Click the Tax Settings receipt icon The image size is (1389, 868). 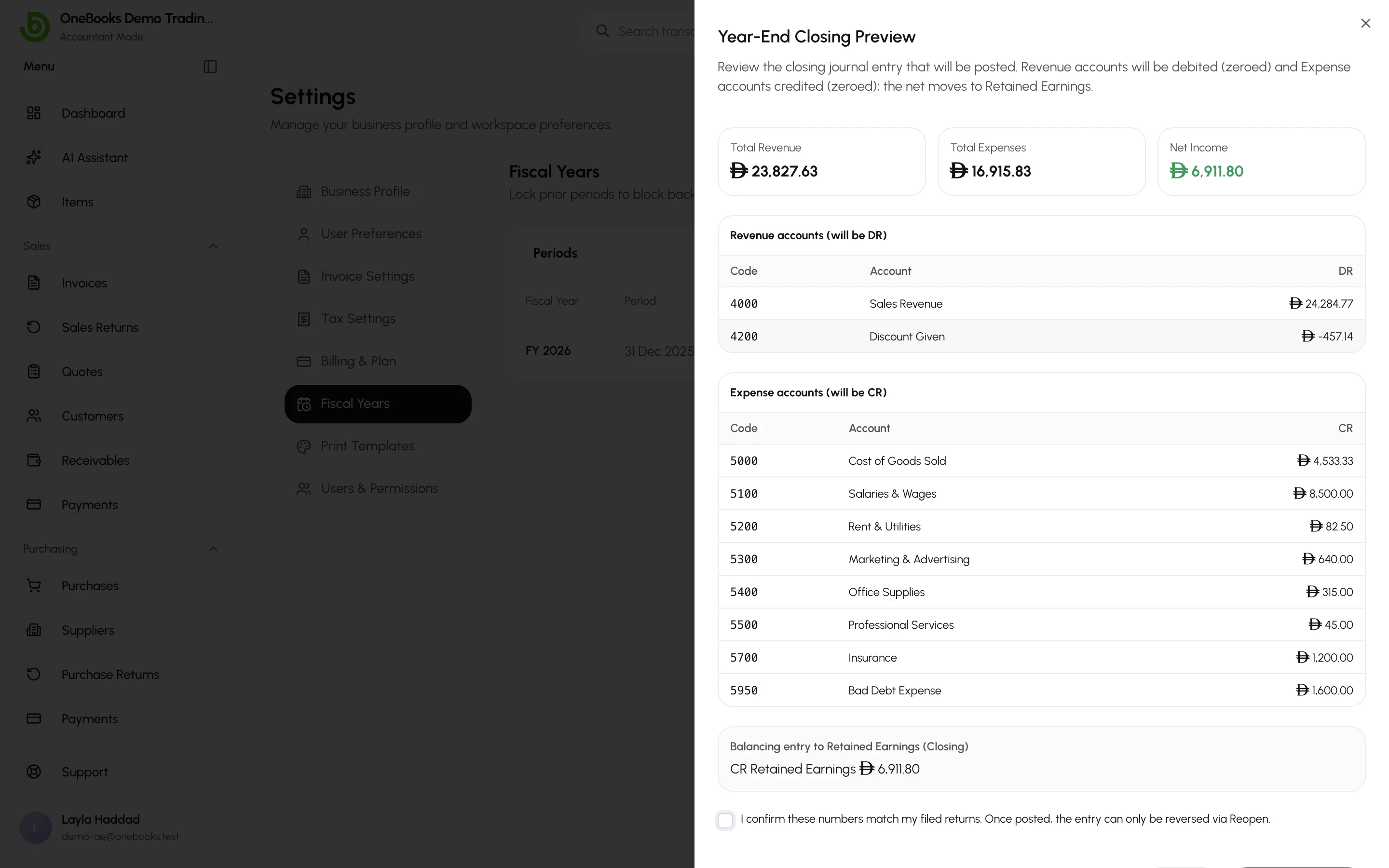pyautogui.click(x=304, y=319)
